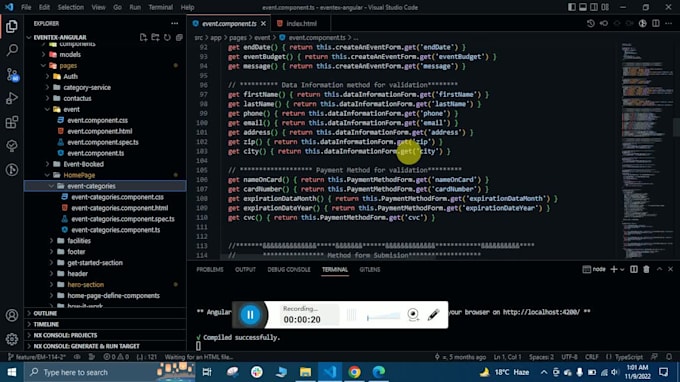Viewport: 680px width, 382px height.
Task: Switch to the index.html editor tab
Action: tap(301, 23)
